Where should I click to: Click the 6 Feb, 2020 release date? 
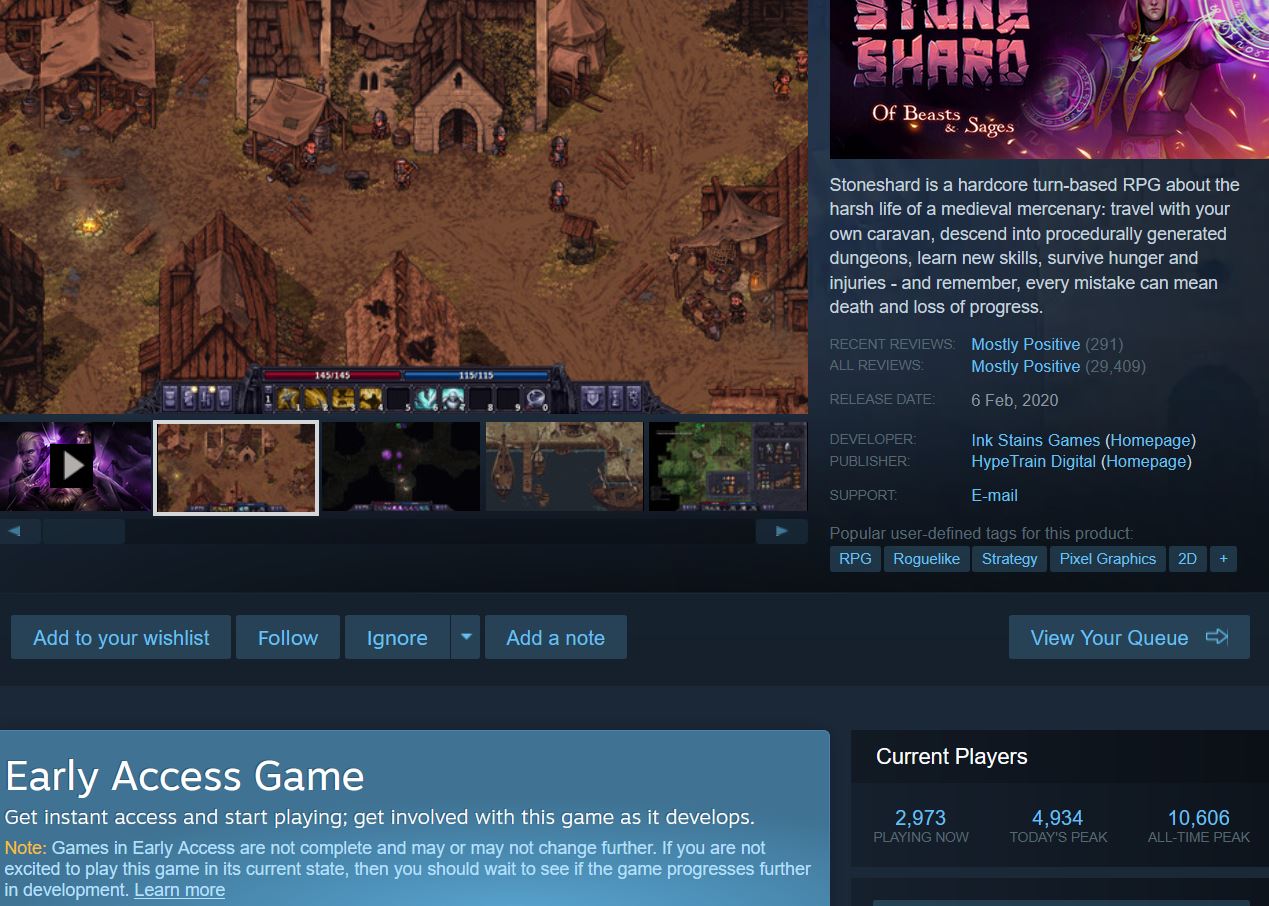[x=1014, y=400]
